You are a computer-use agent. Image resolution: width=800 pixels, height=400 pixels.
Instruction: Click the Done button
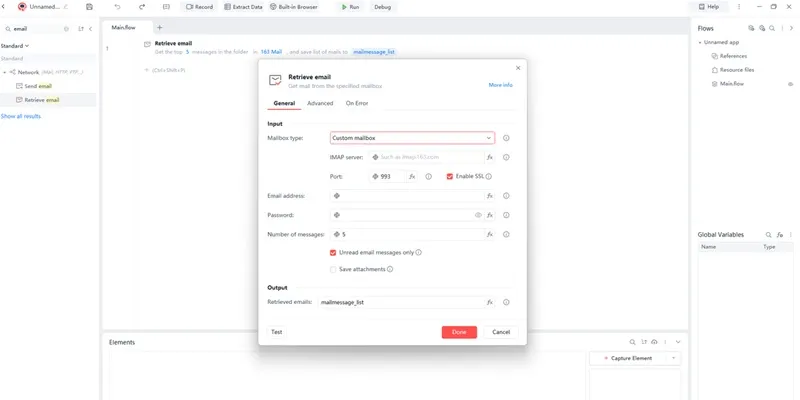click(459, 332)
